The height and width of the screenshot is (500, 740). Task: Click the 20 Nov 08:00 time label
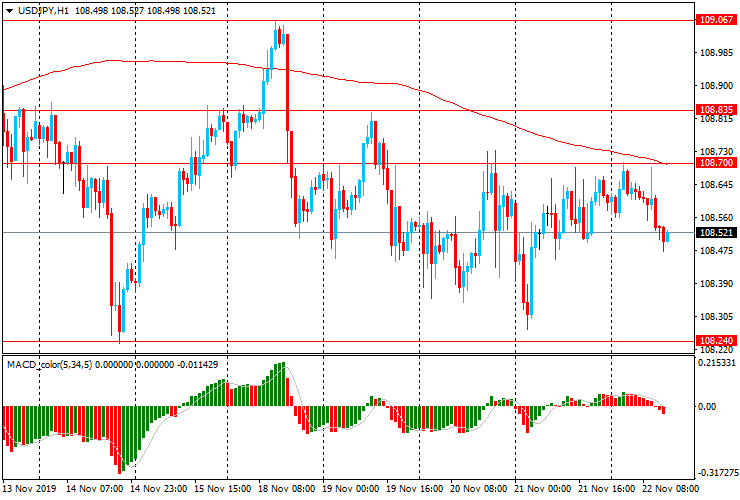coord(479,489)
